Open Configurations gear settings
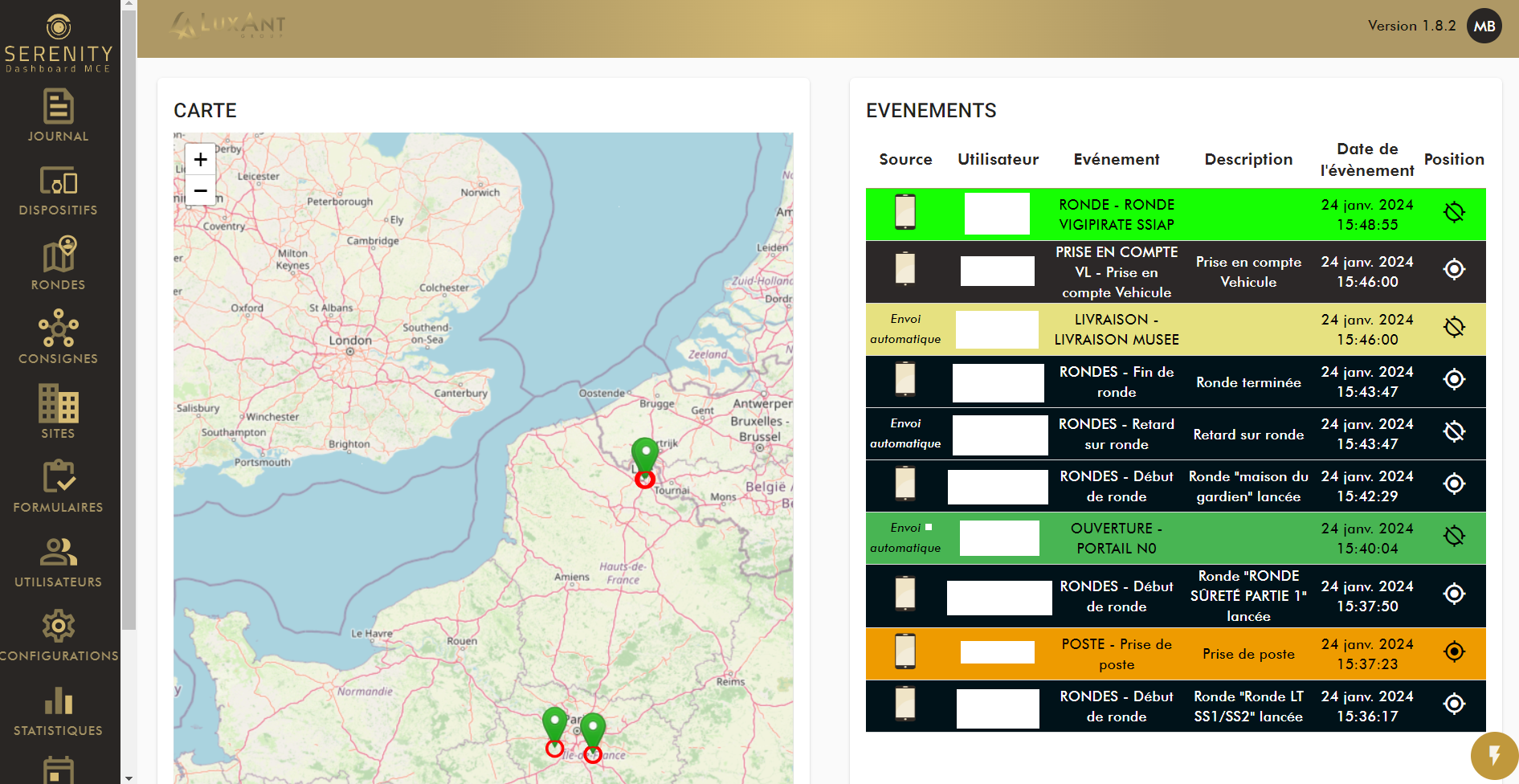The width and height of the screenshot is (1519, 784). coord(58,635)
